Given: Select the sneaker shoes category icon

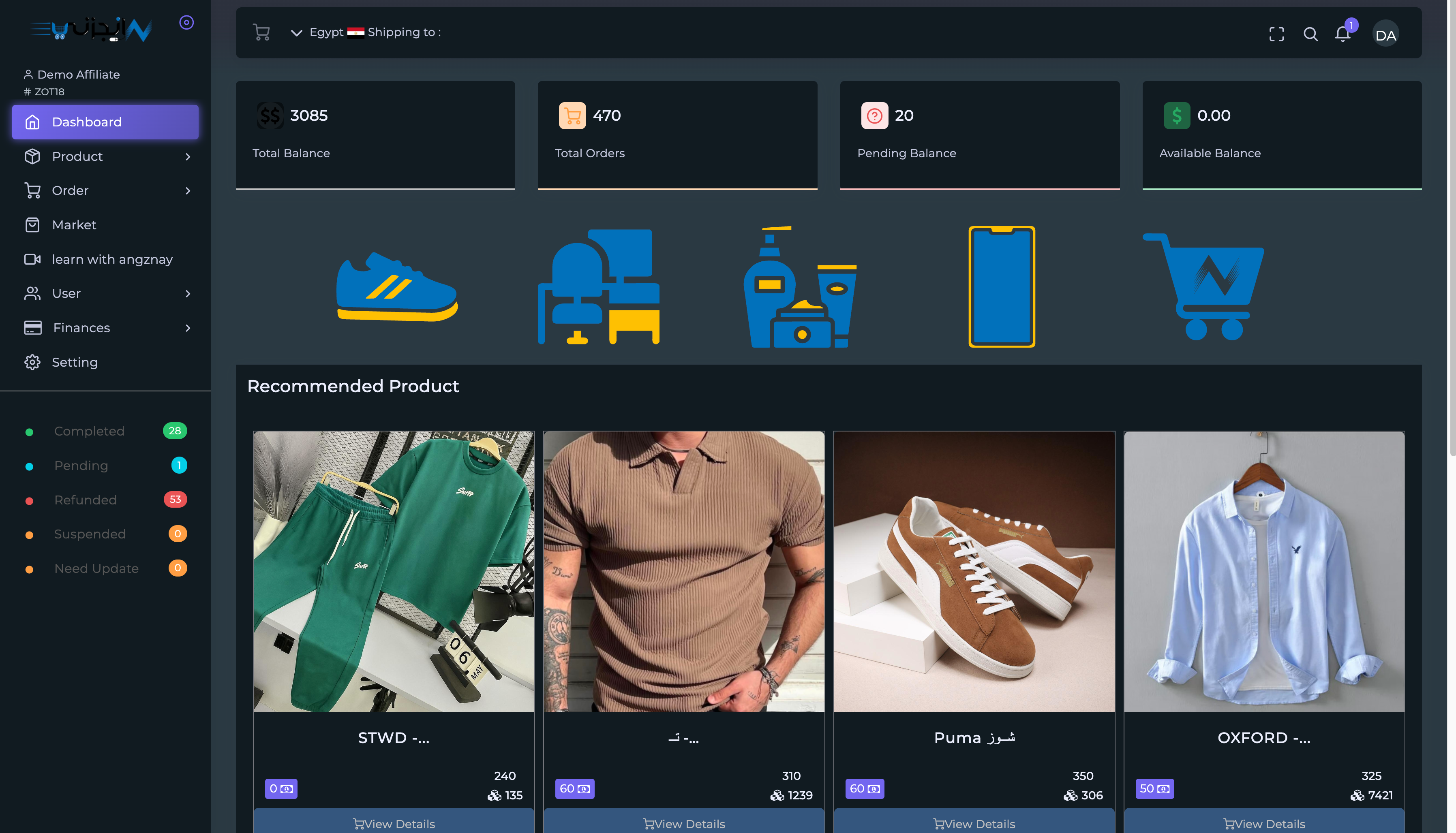Looking at the screenshot, I should [396, 286].
